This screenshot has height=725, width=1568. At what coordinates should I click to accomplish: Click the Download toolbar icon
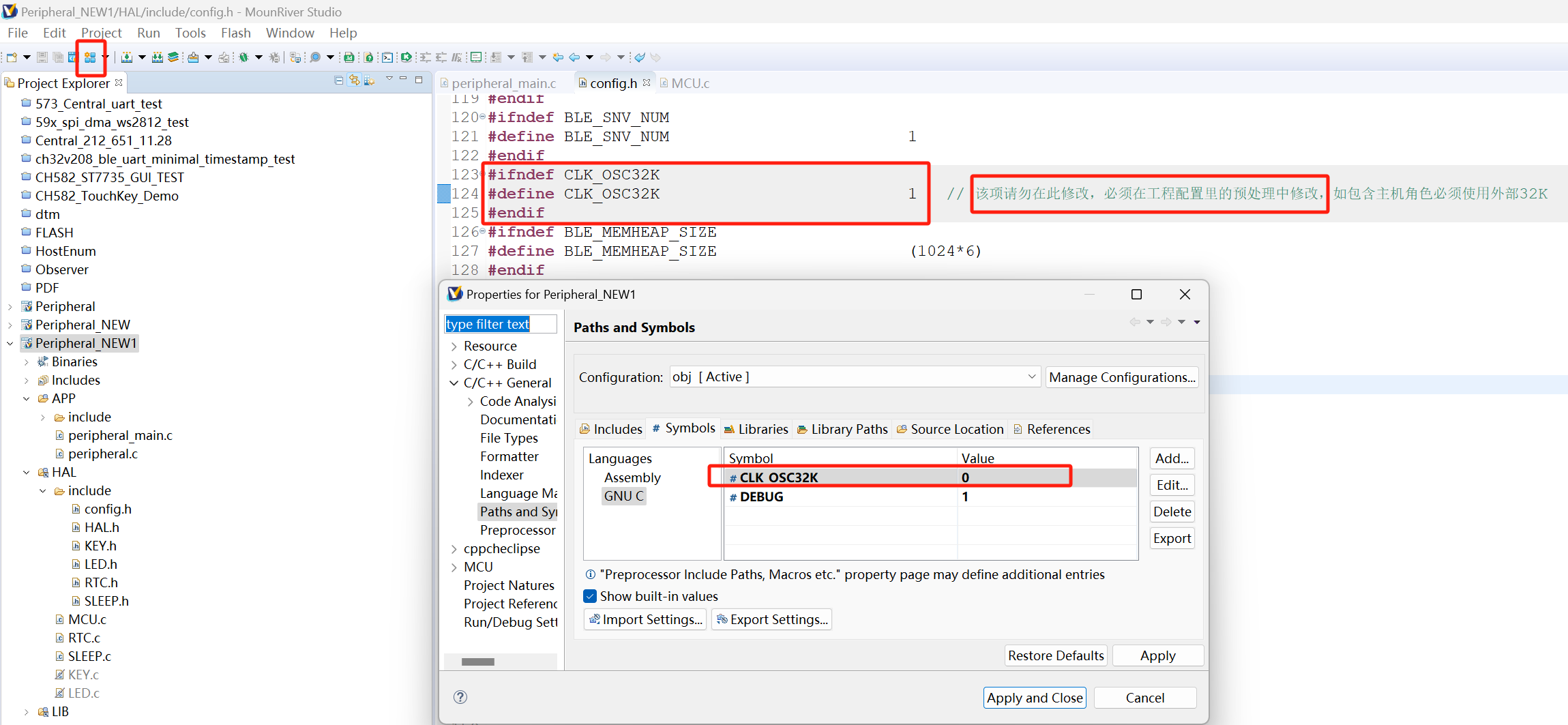[194, 57]
